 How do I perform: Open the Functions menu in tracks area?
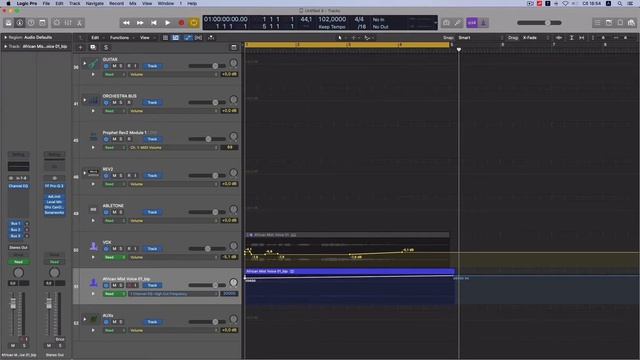point(121,38)
